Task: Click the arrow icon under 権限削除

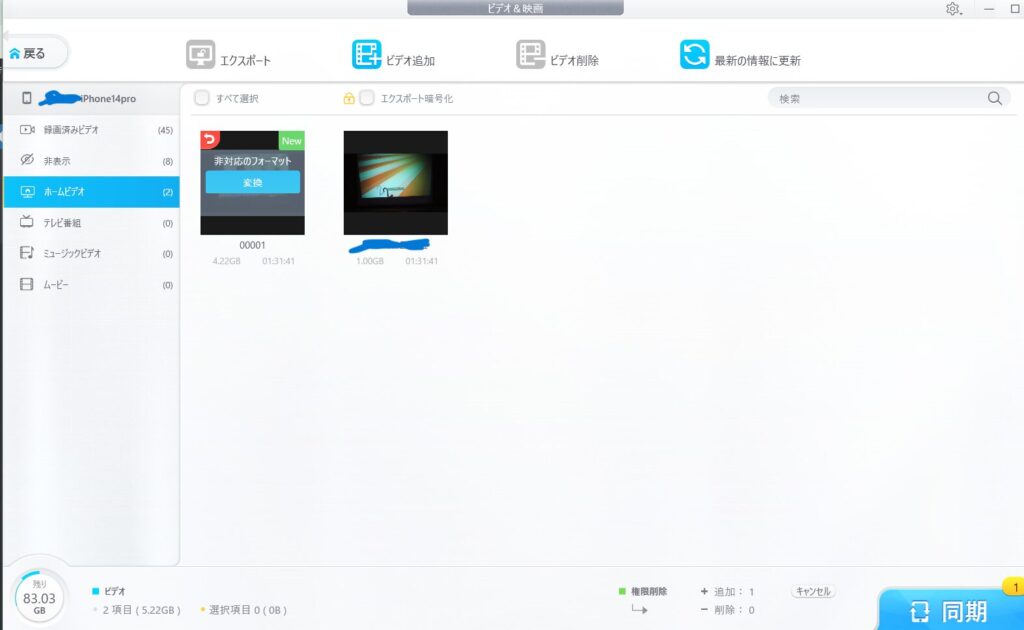Action: 639,610
